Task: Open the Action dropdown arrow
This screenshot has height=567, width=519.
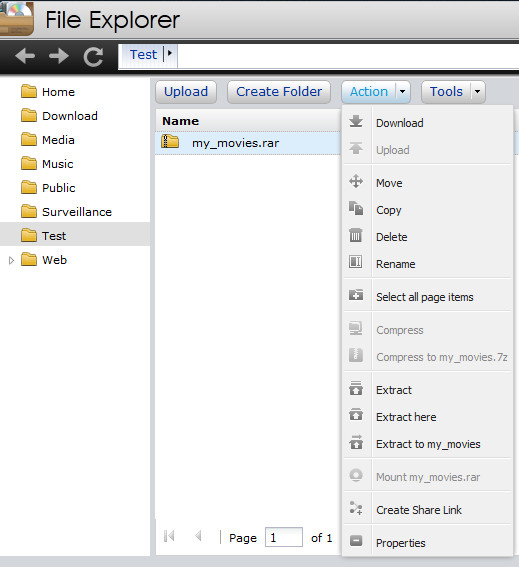Action: click(403, 92)
